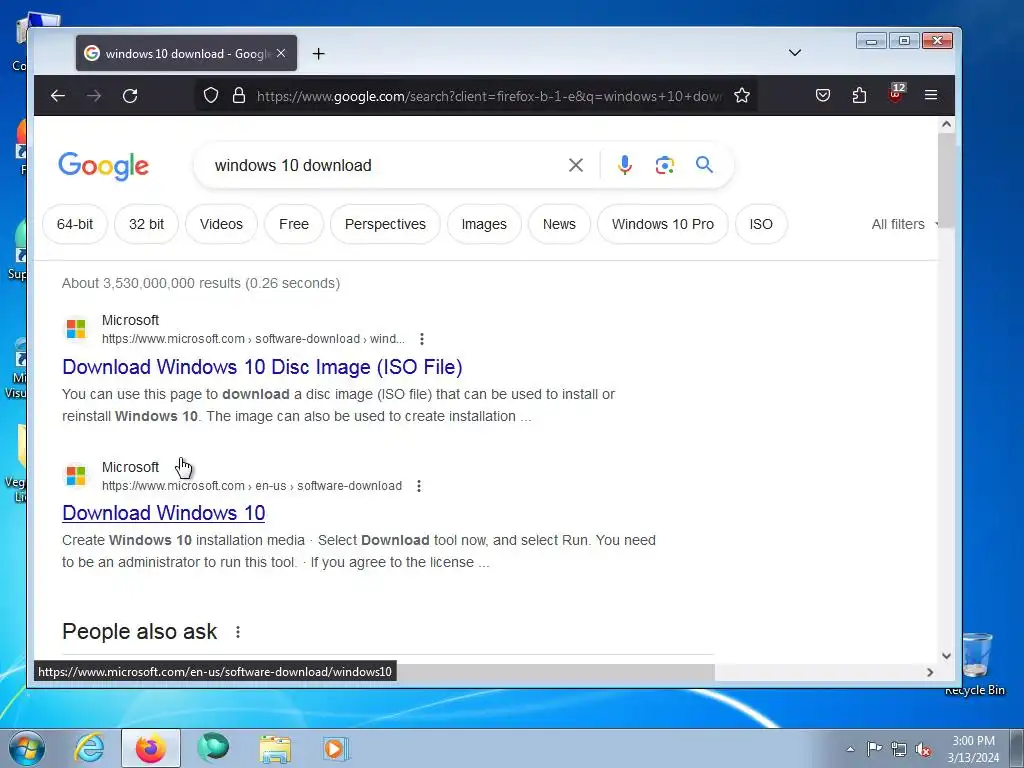Click the Firefox taskbar icon

(150, 748)
